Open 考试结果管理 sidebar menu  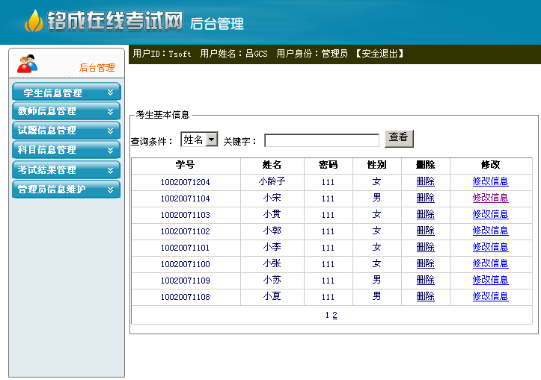click(x=66, y=170)
